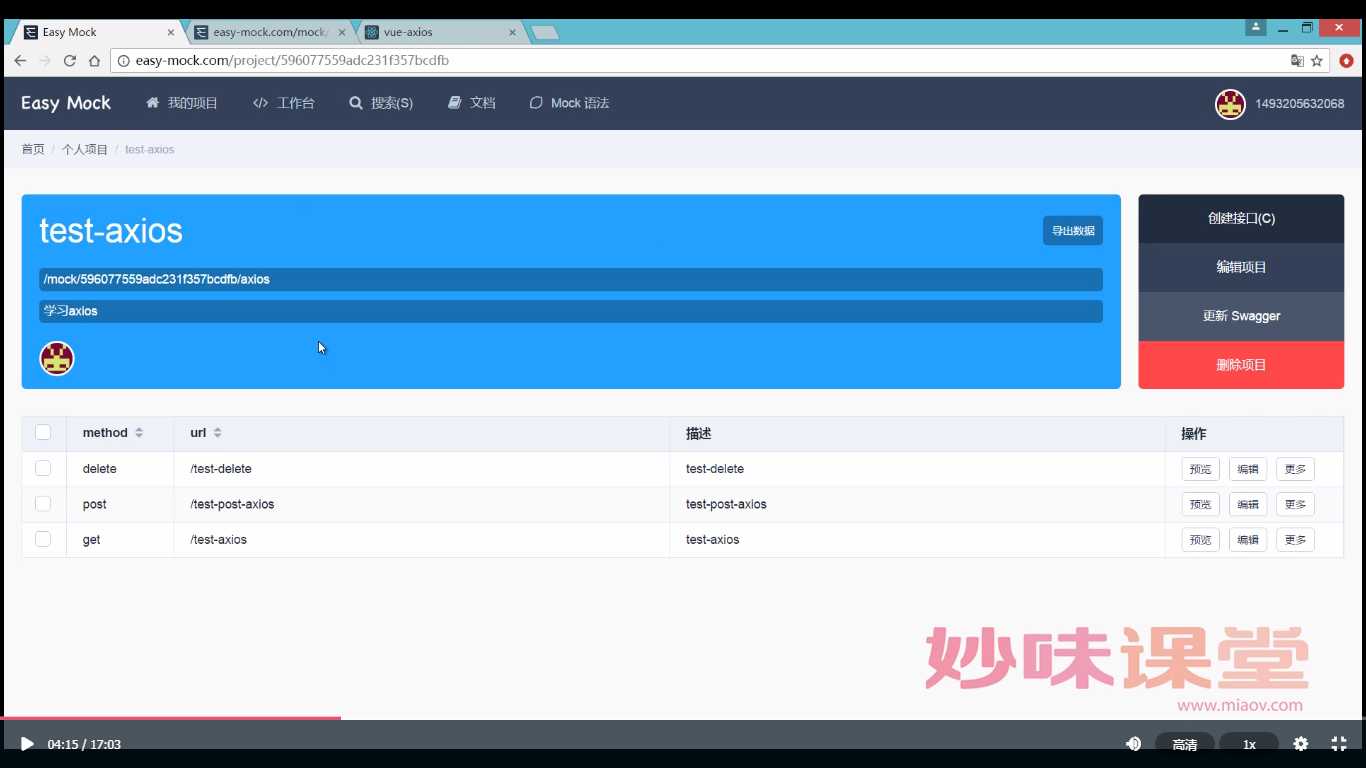1366x768 pixels.
Task: Click the address bar URL
Action: point(292,61)
